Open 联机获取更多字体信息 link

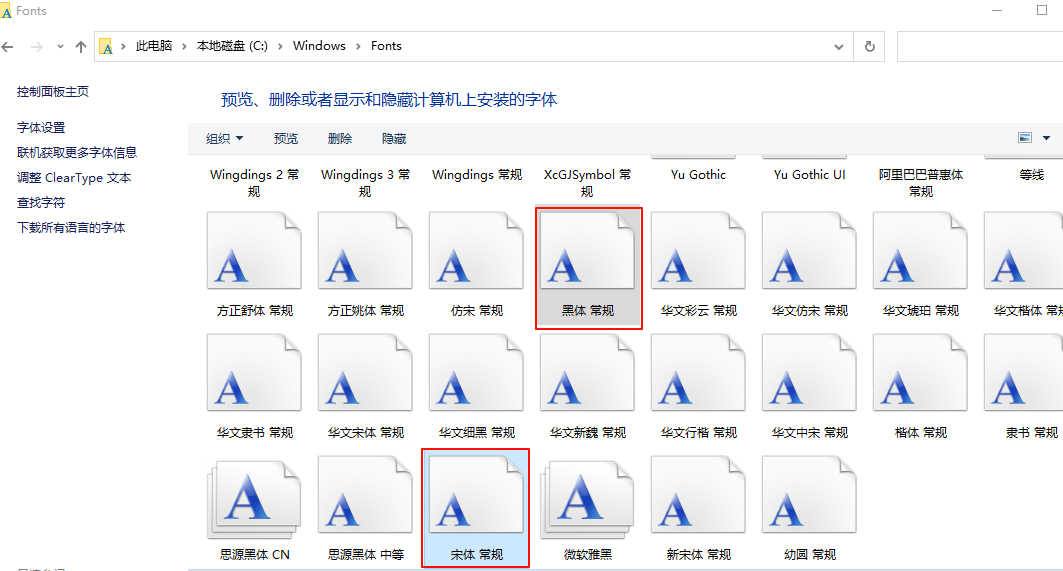point(77,153)
